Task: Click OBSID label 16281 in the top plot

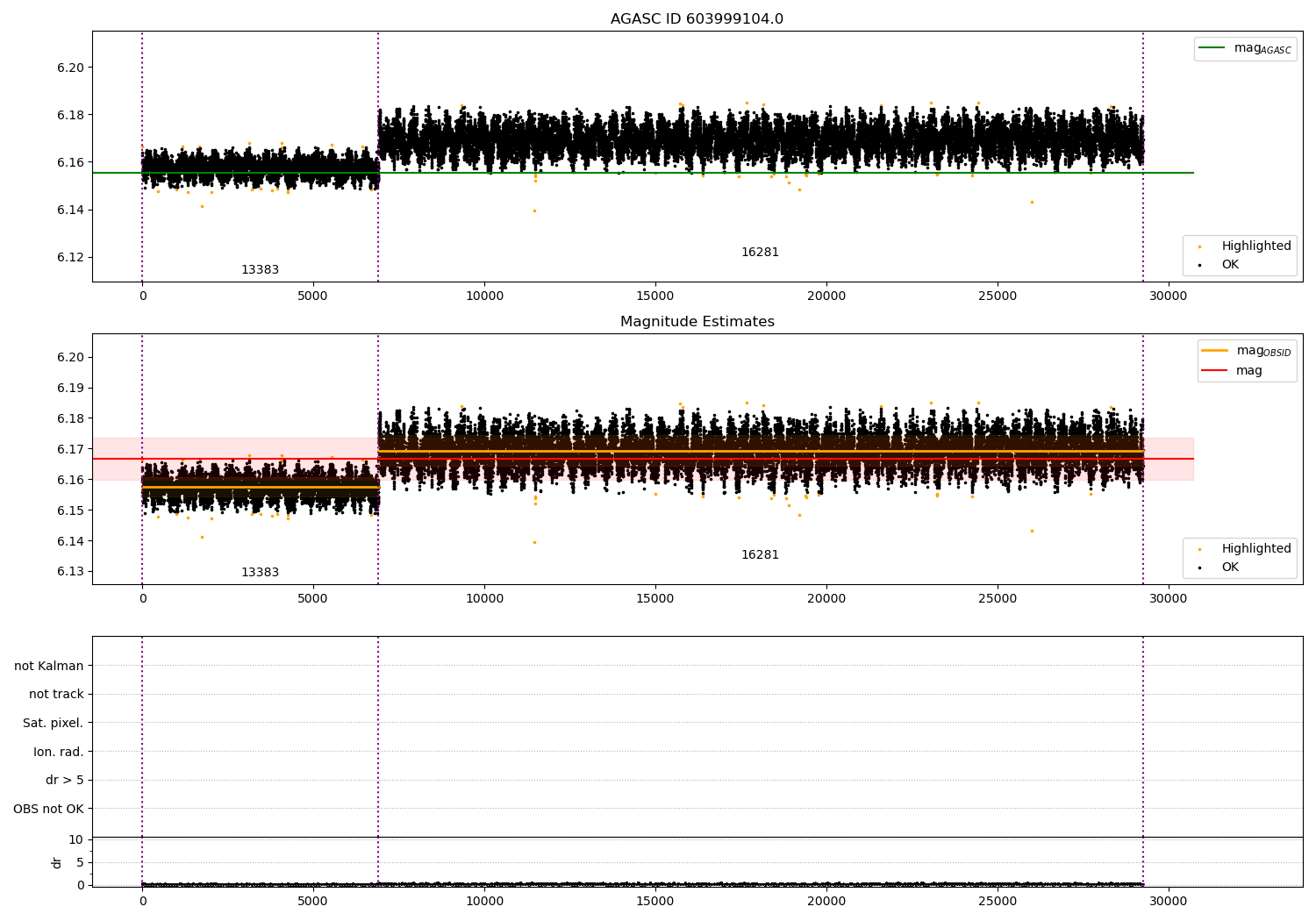Action: pyautogui.click(x=760, y=253)
